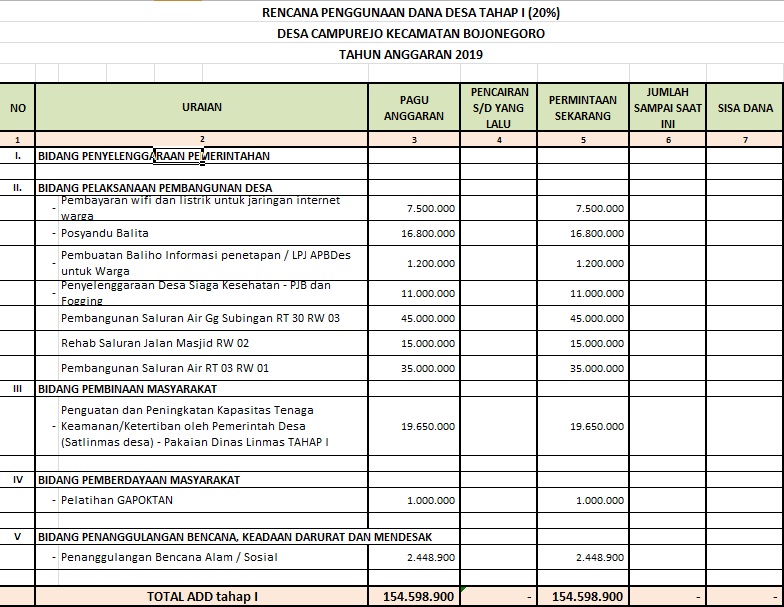This screenshot has height=607, width=784.
Task: Click Pagu Anggaran value for Posyandu Balita
Action: click(x=430, y=233)
